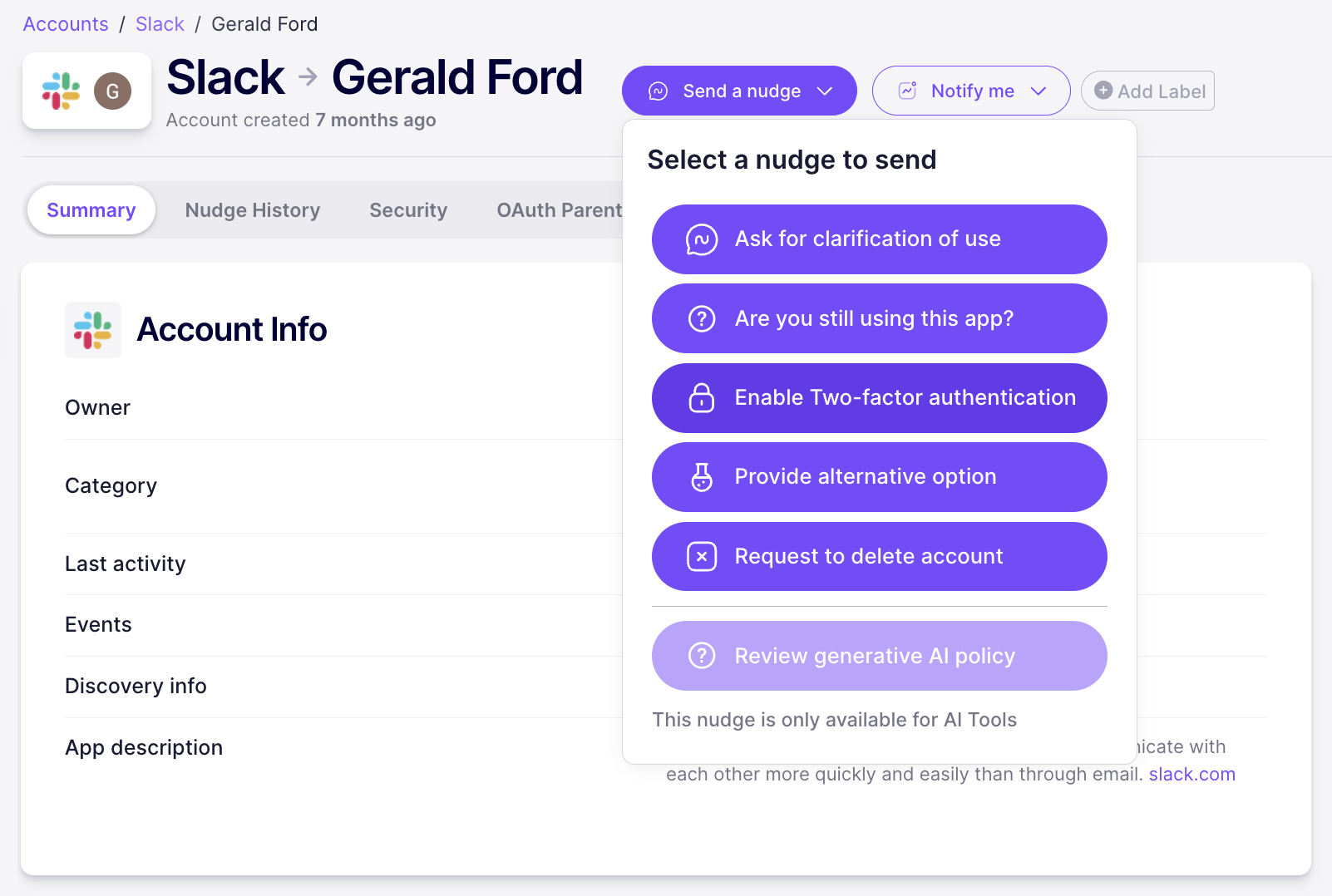Click Slack icon beside Account Info heading
The height and width of the screenshot is (896, 1332).
click(93, 330)
